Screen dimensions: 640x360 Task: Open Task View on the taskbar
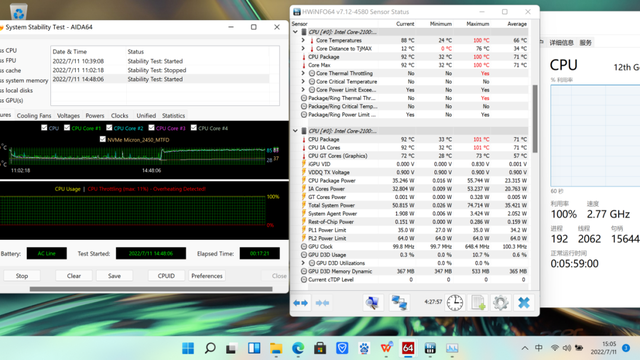pyautogui.click(x=231, y=348)
